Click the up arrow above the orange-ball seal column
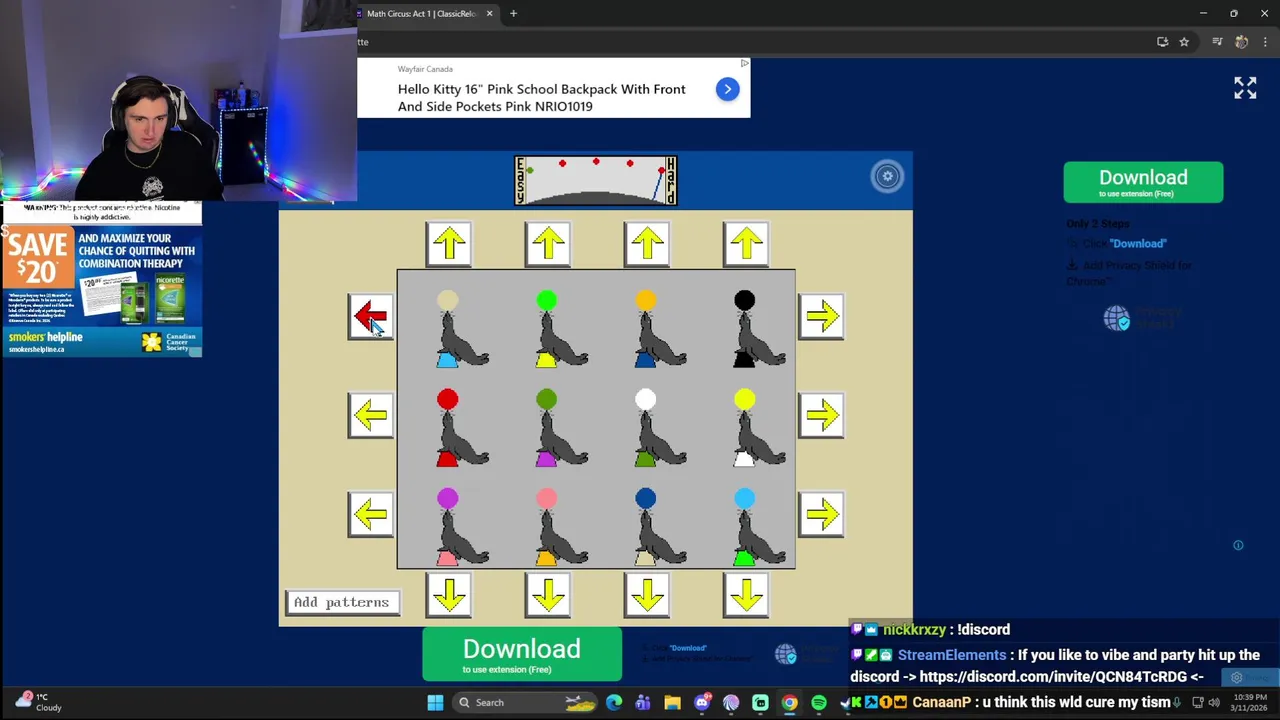This screenshot has height=720, width=1280. 647,244
